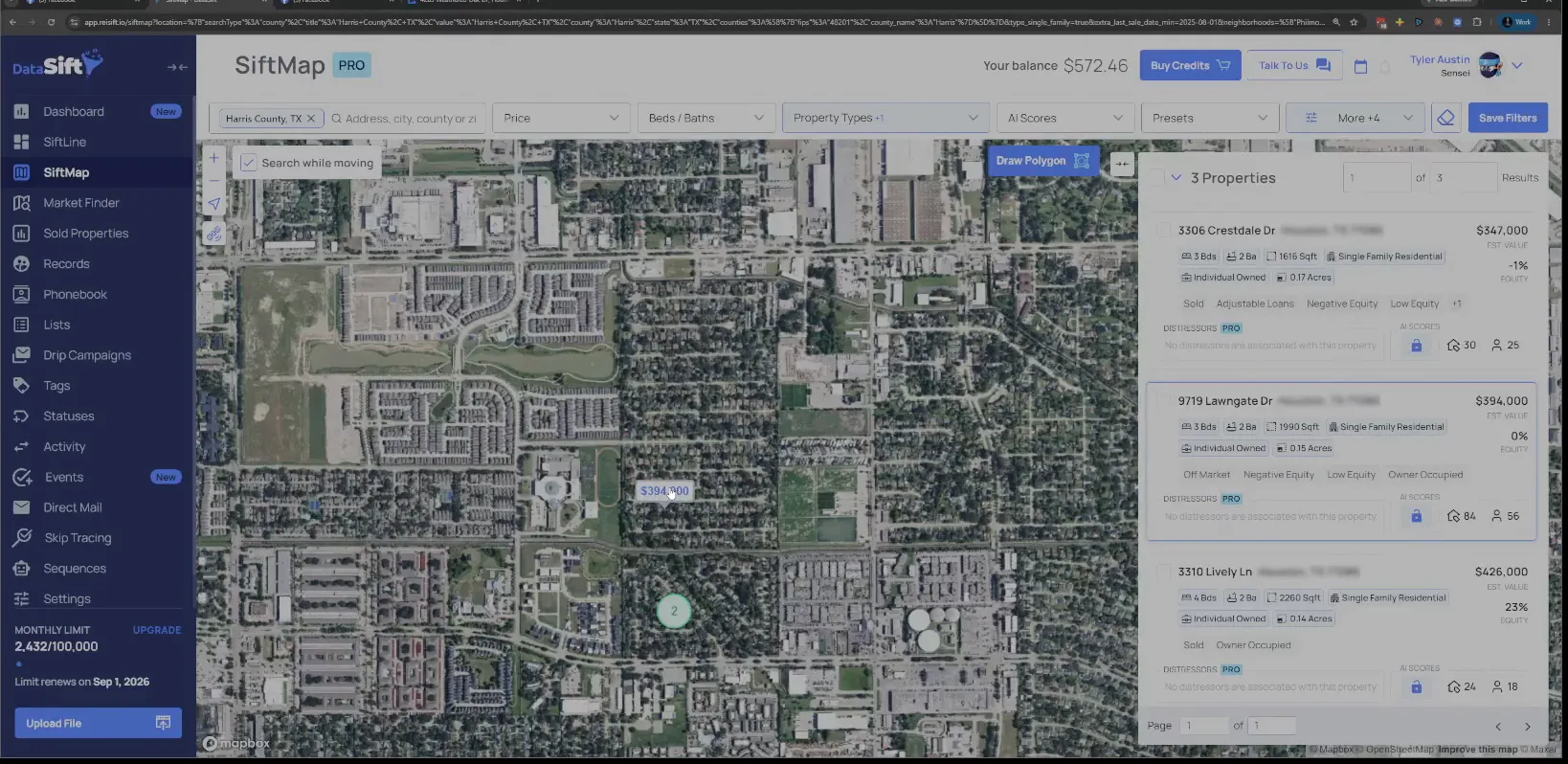Remove Harris County, TX filter chip

point(310,119)
